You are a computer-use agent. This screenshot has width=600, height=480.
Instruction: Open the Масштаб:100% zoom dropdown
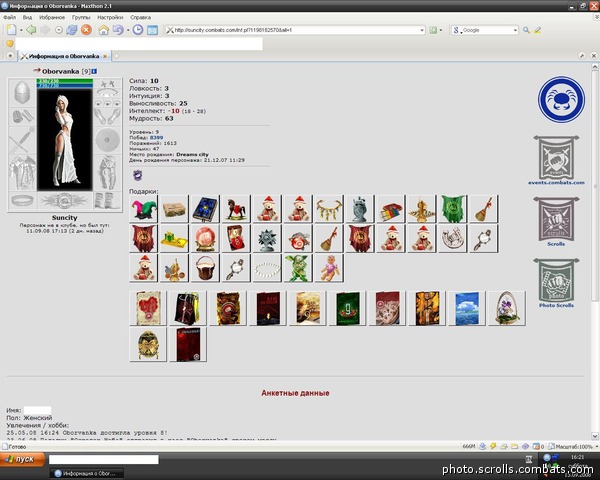pyautogui.click(x=573, y=446)
